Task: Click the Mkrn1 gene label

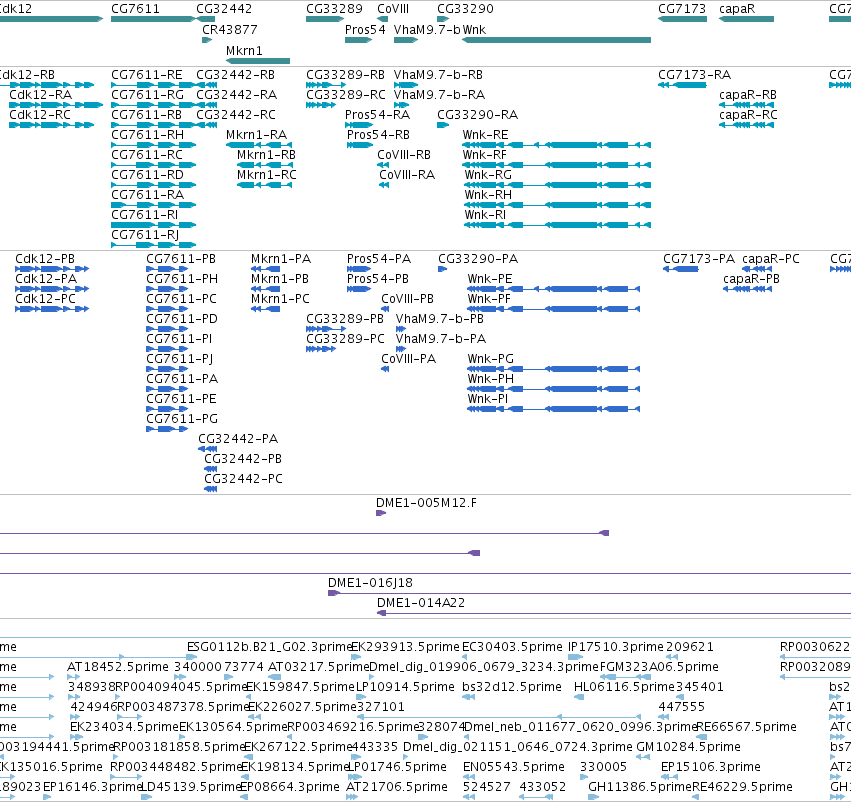Action: [x=244, y=50]
